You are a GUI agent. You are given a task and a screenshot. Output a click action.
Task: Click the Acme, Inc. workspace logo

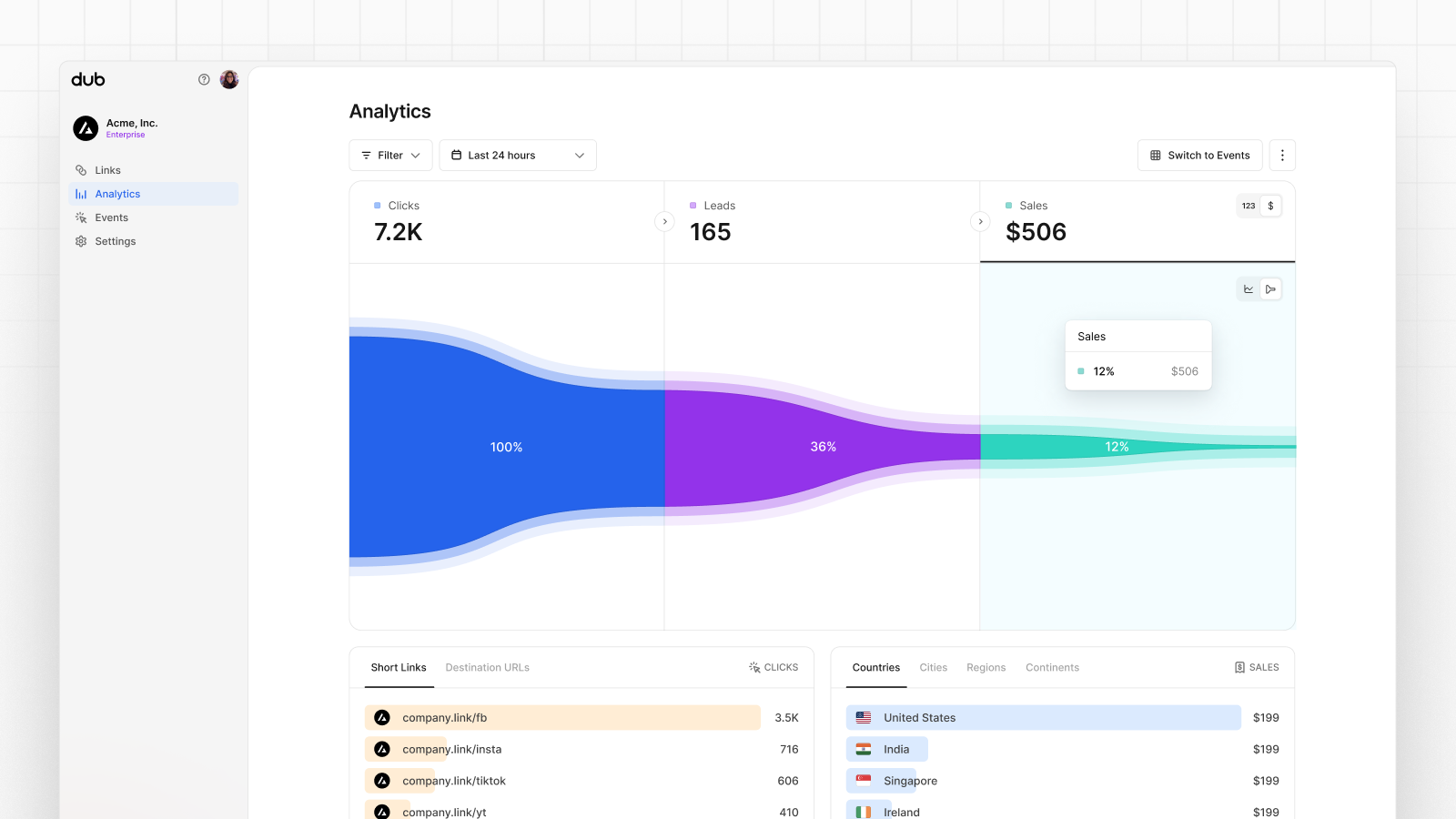click(x=86, y=127)
